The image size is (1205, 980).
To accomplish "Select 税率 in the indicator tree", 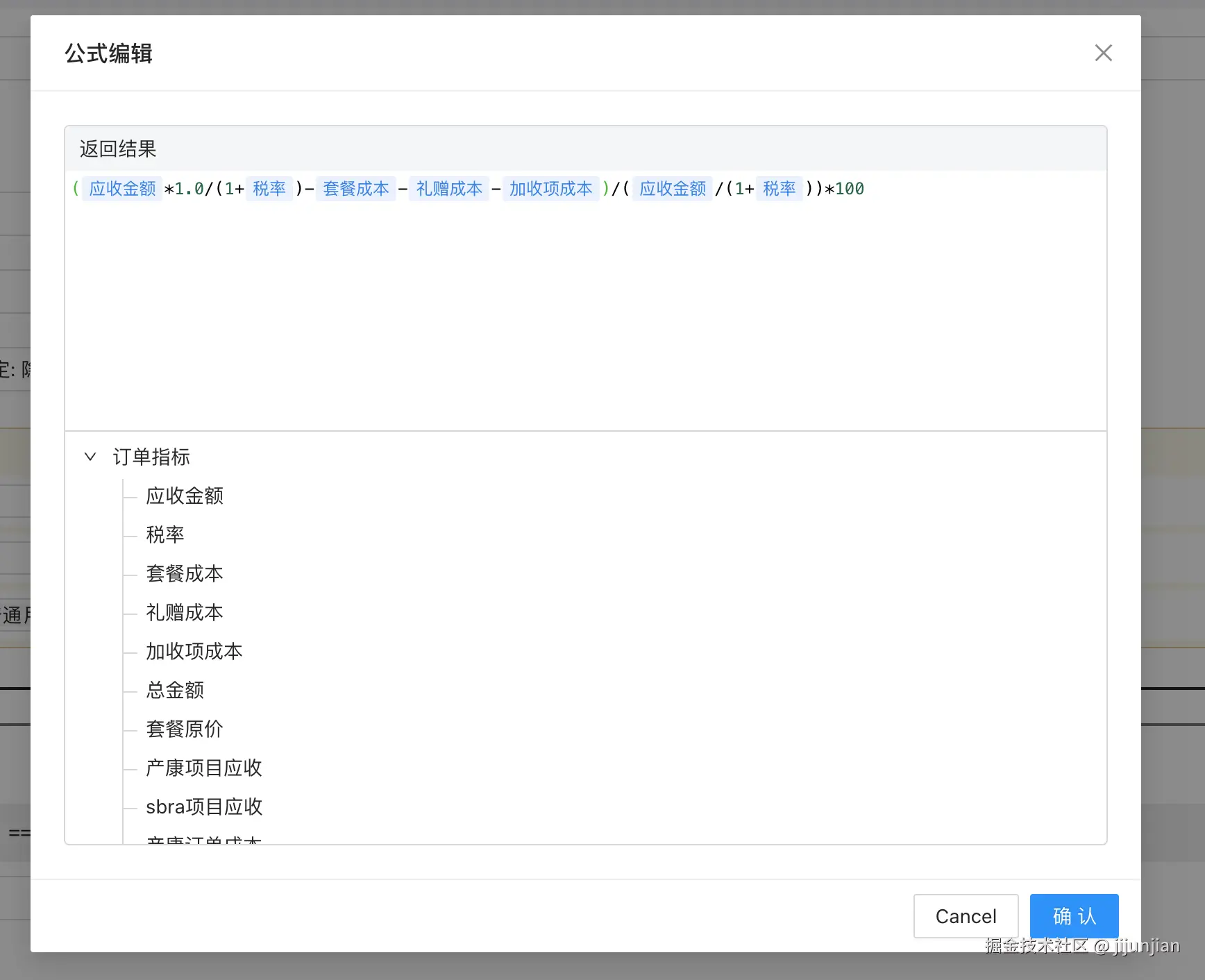I will tap(165, 534).
